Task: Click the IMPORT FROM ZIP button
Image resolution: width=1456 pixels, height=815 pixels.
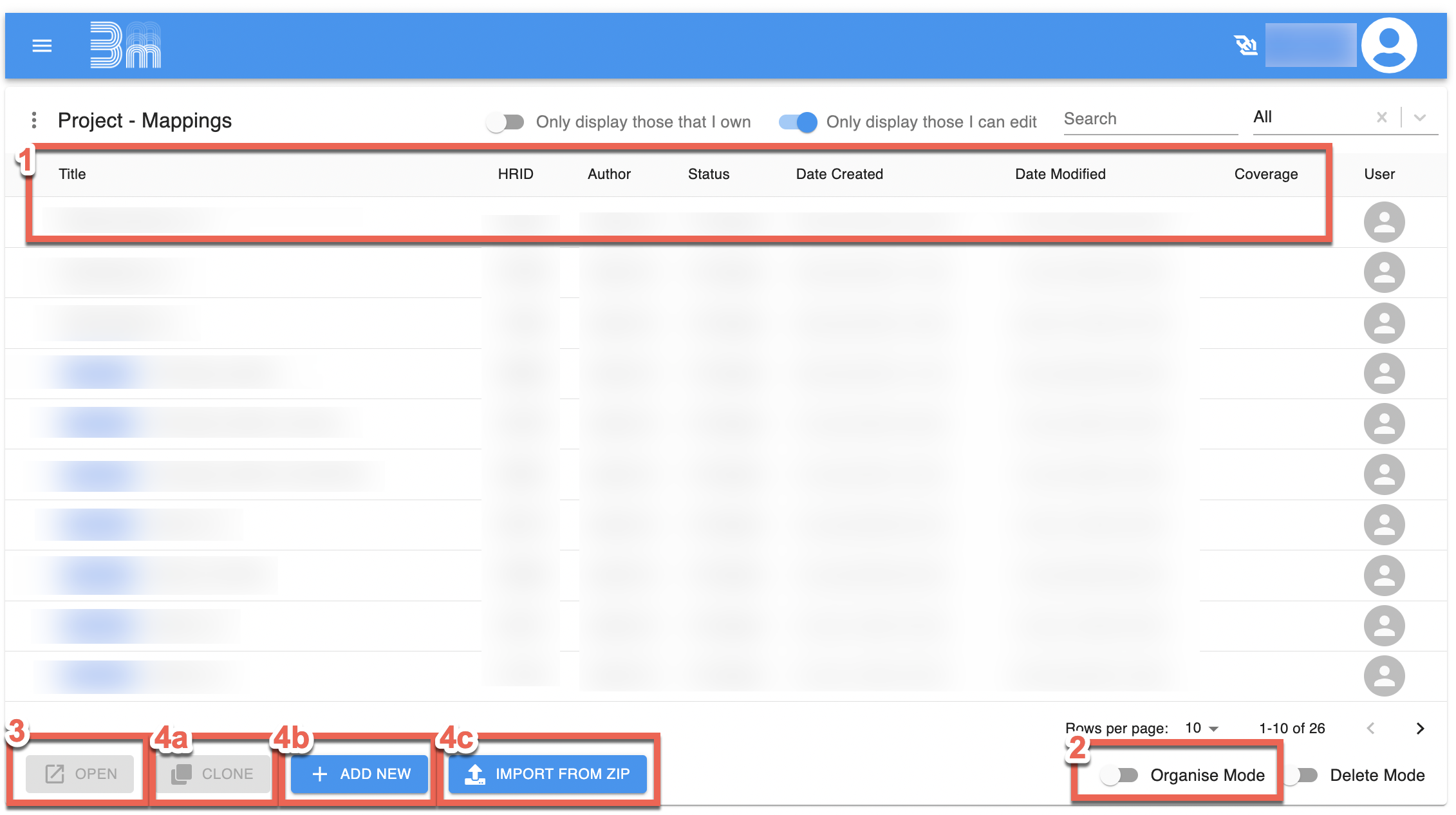Action: tap(548, 774)
